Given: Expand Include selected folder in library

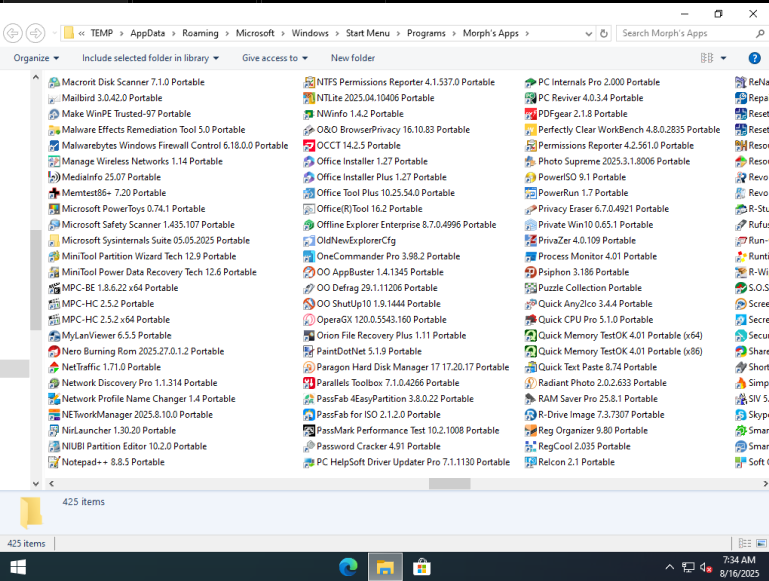Looking at the screenshot, I should [150, 58].
